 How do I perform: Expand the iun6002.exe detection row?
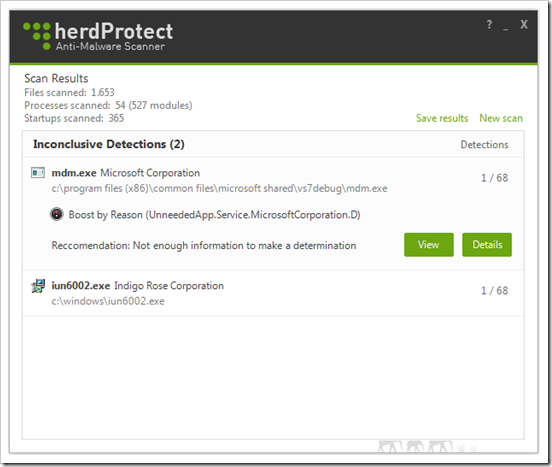tap(273, 293)
